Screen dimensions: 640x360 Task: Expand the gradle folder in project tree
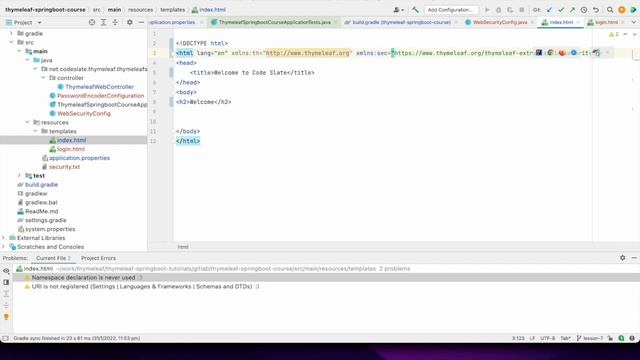coord(11,33)
